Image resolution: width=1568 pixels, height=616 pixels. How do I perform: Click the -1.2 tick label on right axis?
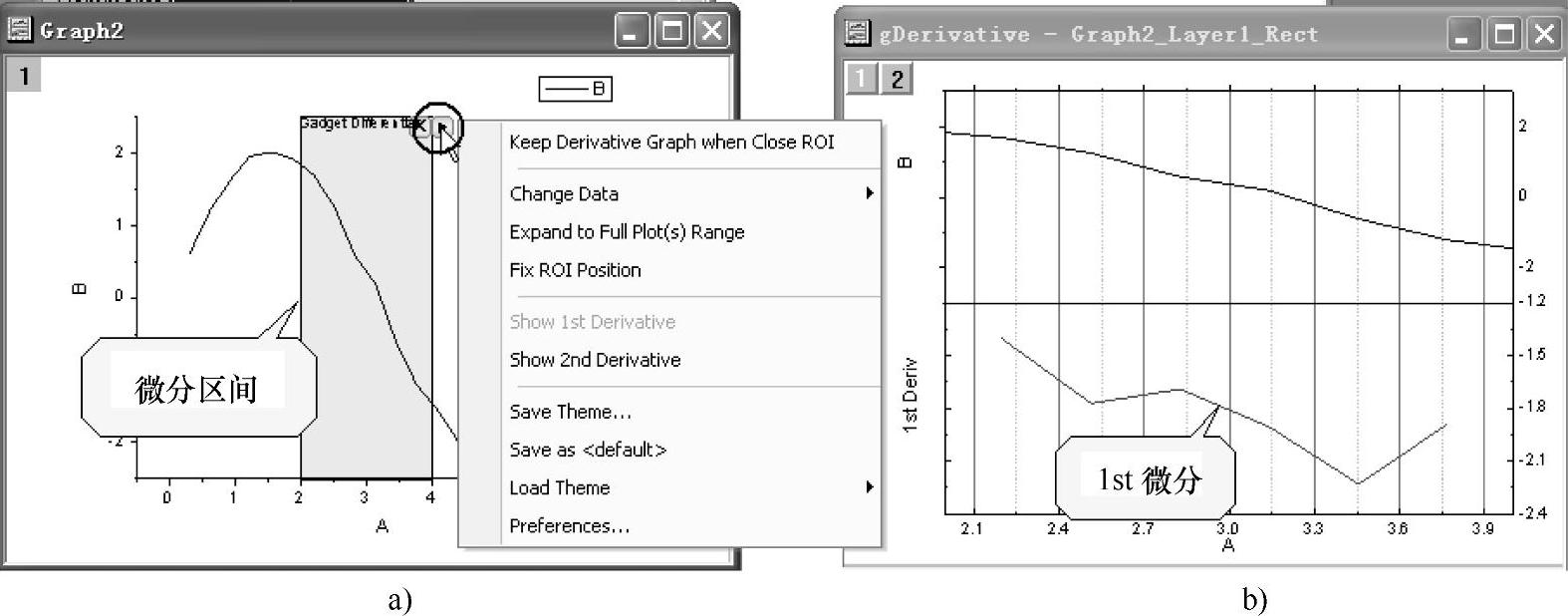point(1532,300)
